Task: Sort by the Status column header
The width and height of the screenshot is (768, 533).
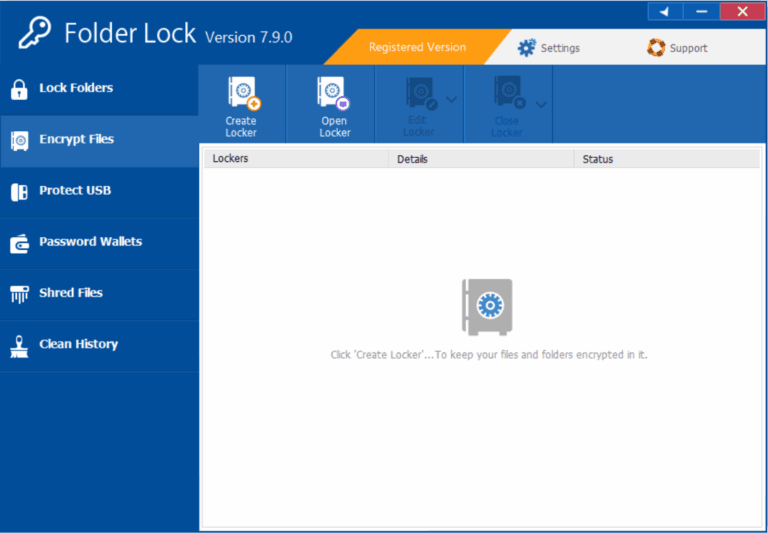Action: tap(667, 159)
